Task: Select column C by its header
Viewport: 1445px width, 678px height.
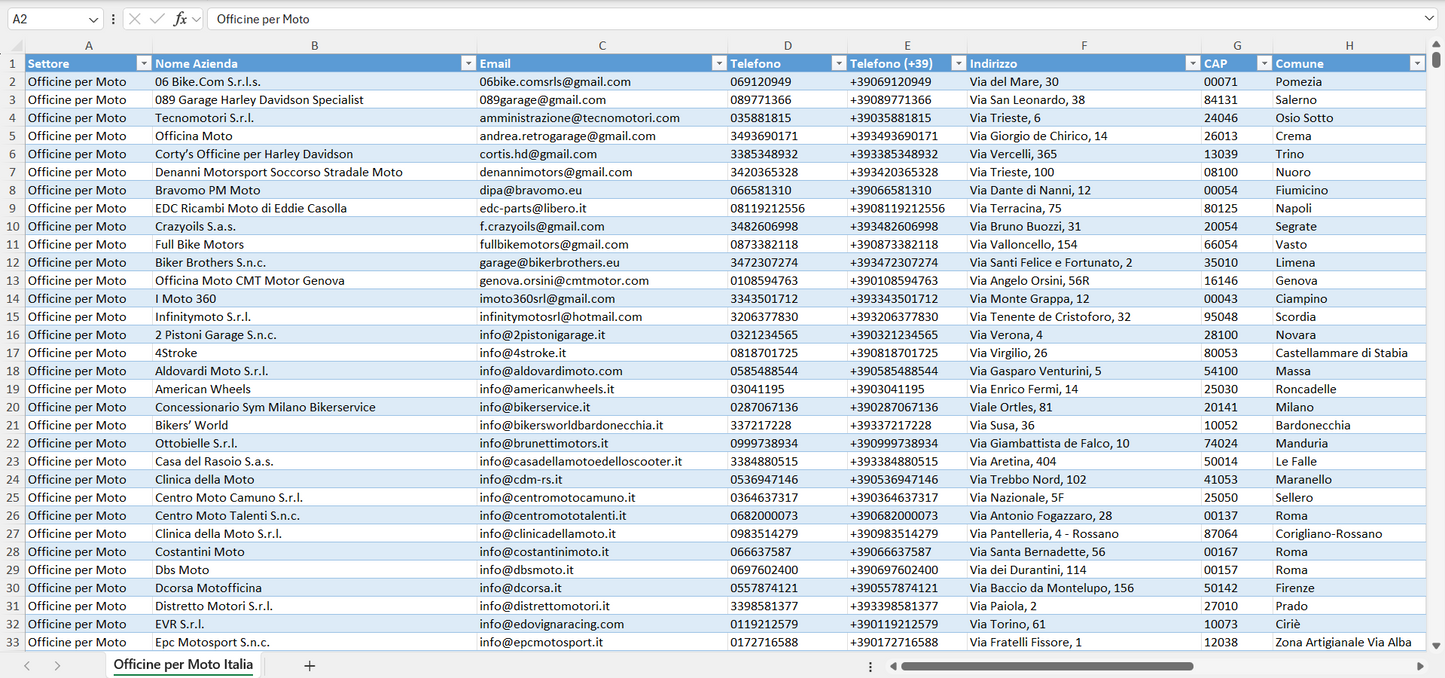Action: tap(602, 45)
